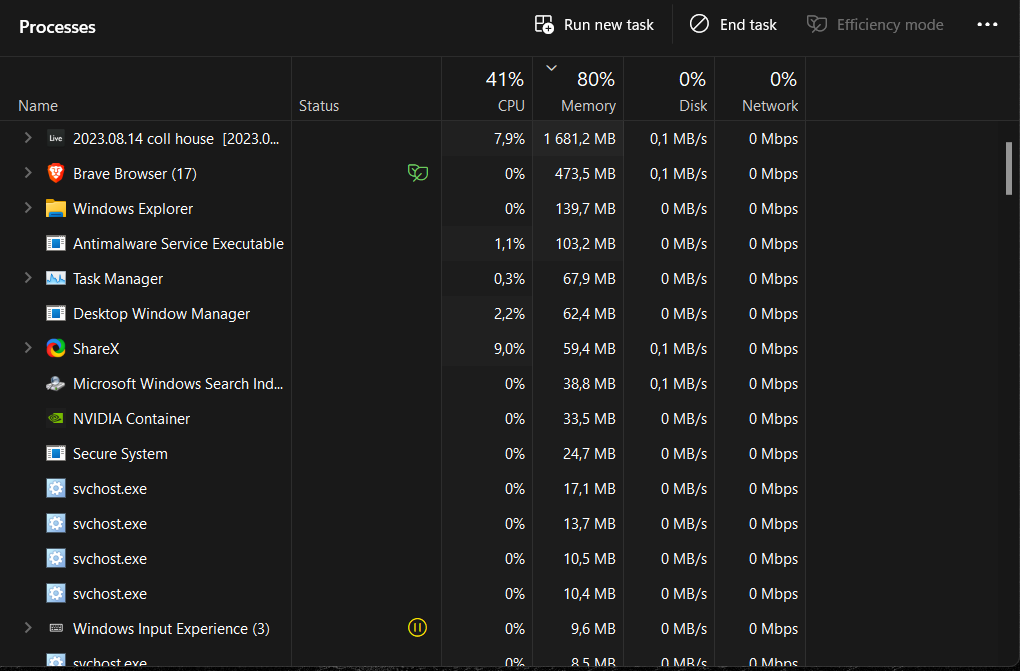The height and width of the screenshot is (671, 1020).
Task: Click the yellow suspended icon on Windows Input Experience
Action: click(x=417, y=627)
